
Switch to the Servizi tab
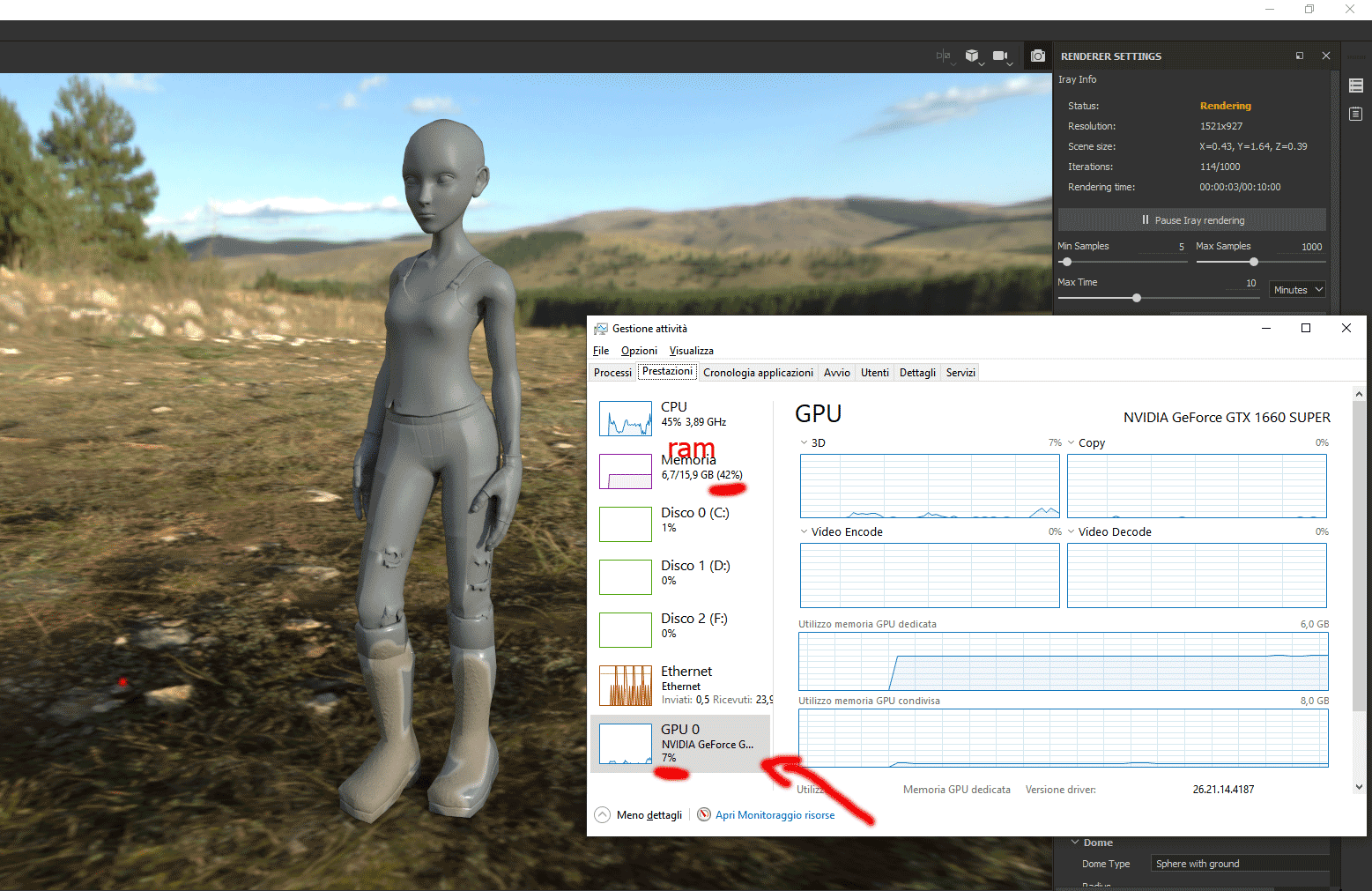tap(960, 373)
